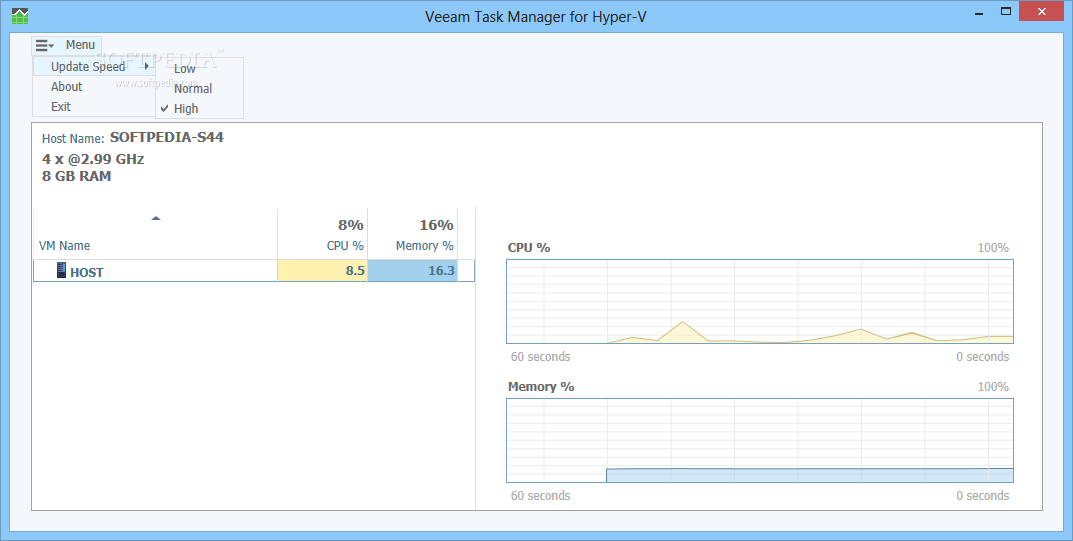Click the Memory % usage graph
1073x541 pixels.
pyautogui.click(x=760, y=440)
